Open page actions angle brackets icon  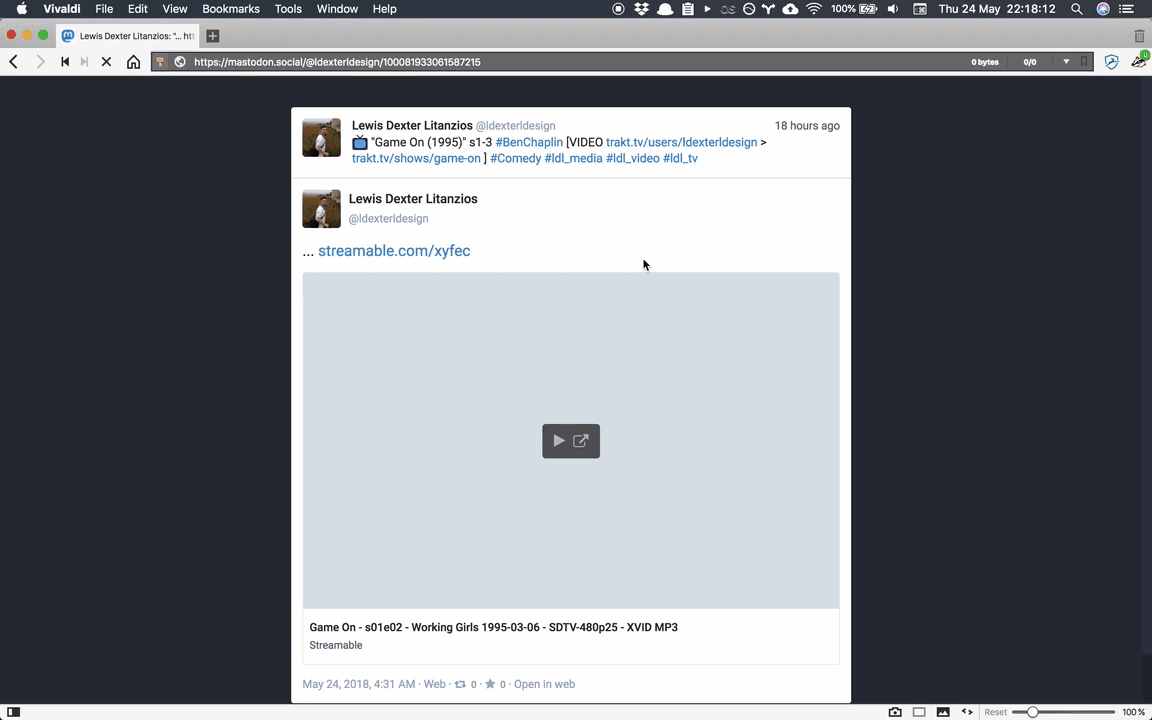(x=967, y=712)
